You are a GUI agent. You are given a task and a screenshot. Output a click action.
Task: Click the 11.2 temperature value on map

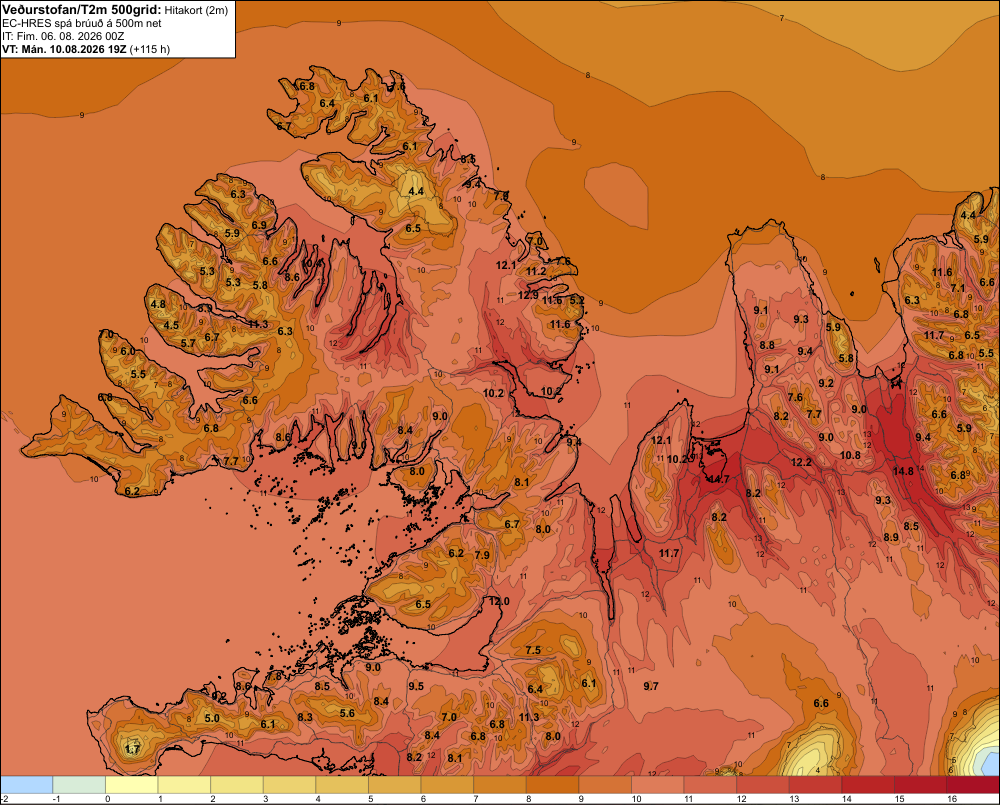click(536, 271)
